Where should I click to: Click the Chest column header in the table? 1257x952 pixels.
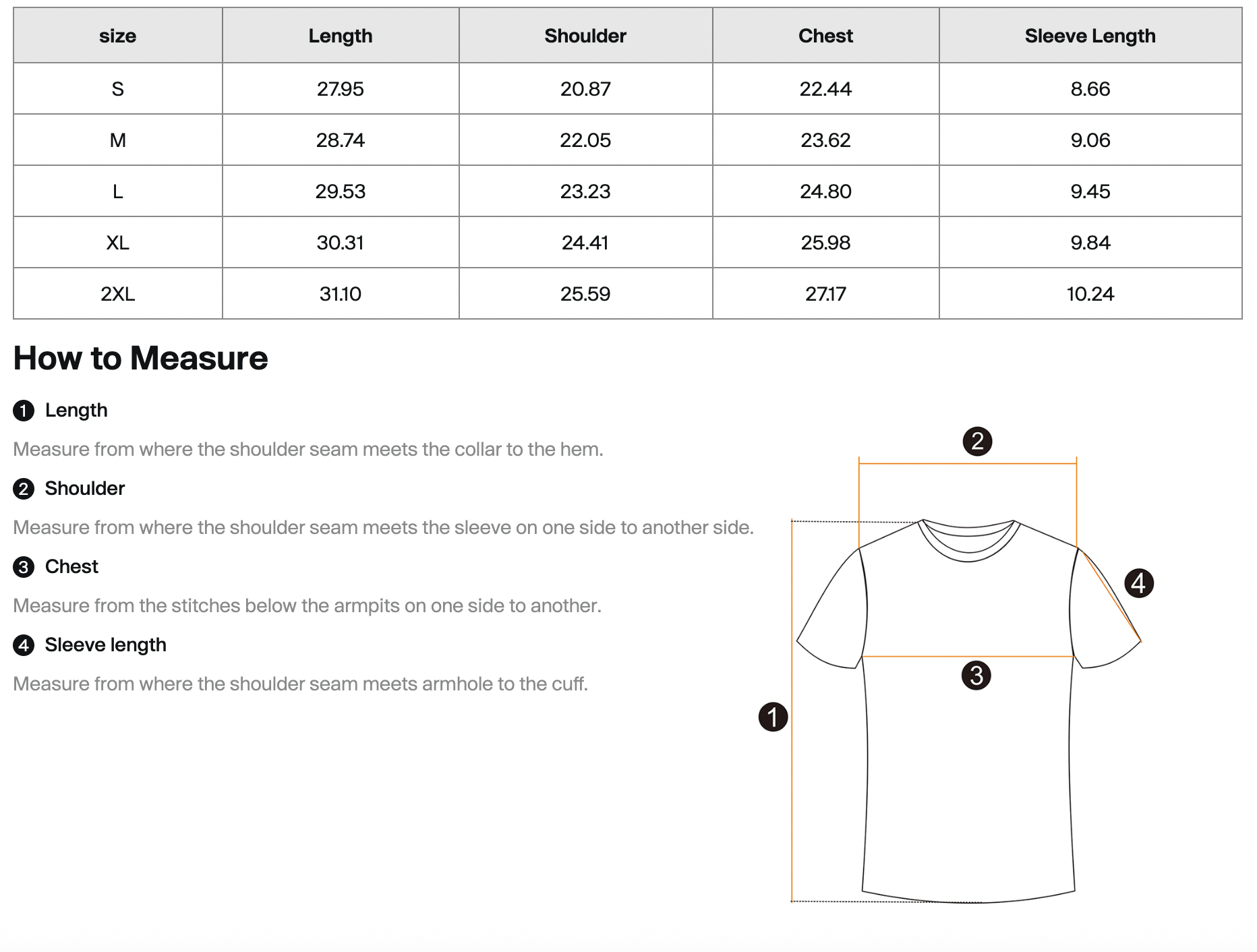(825, 36)
